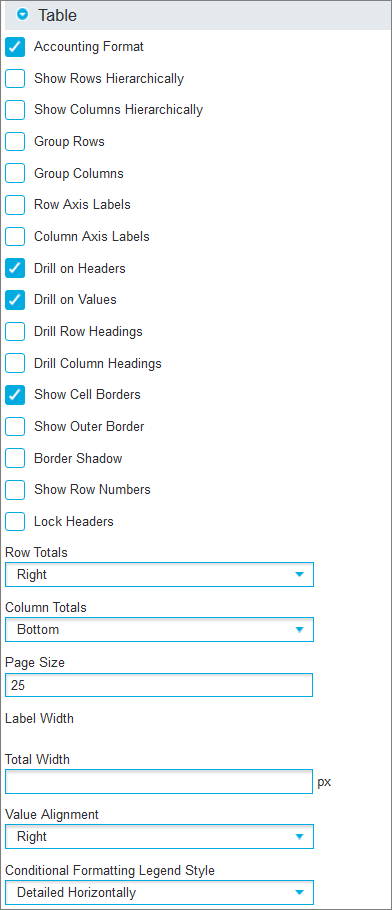
Task: Open the Column Totals dropdown
Action: (x=159, y=630)
